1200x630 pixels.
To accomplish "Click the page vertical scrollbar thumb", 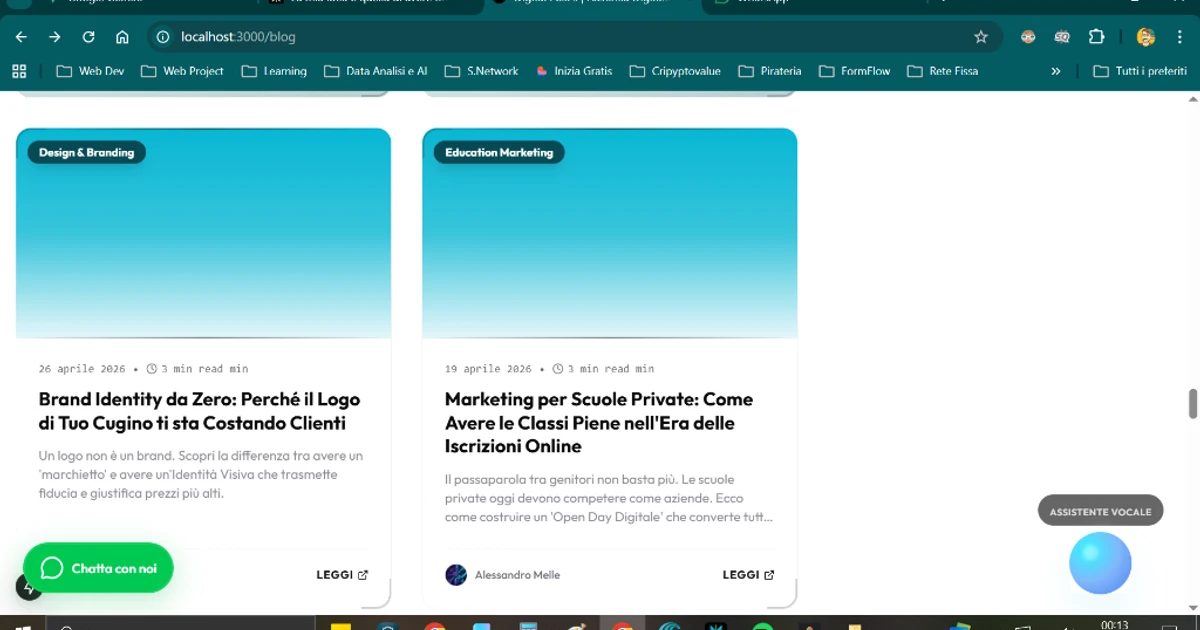I will point(1192,404).
